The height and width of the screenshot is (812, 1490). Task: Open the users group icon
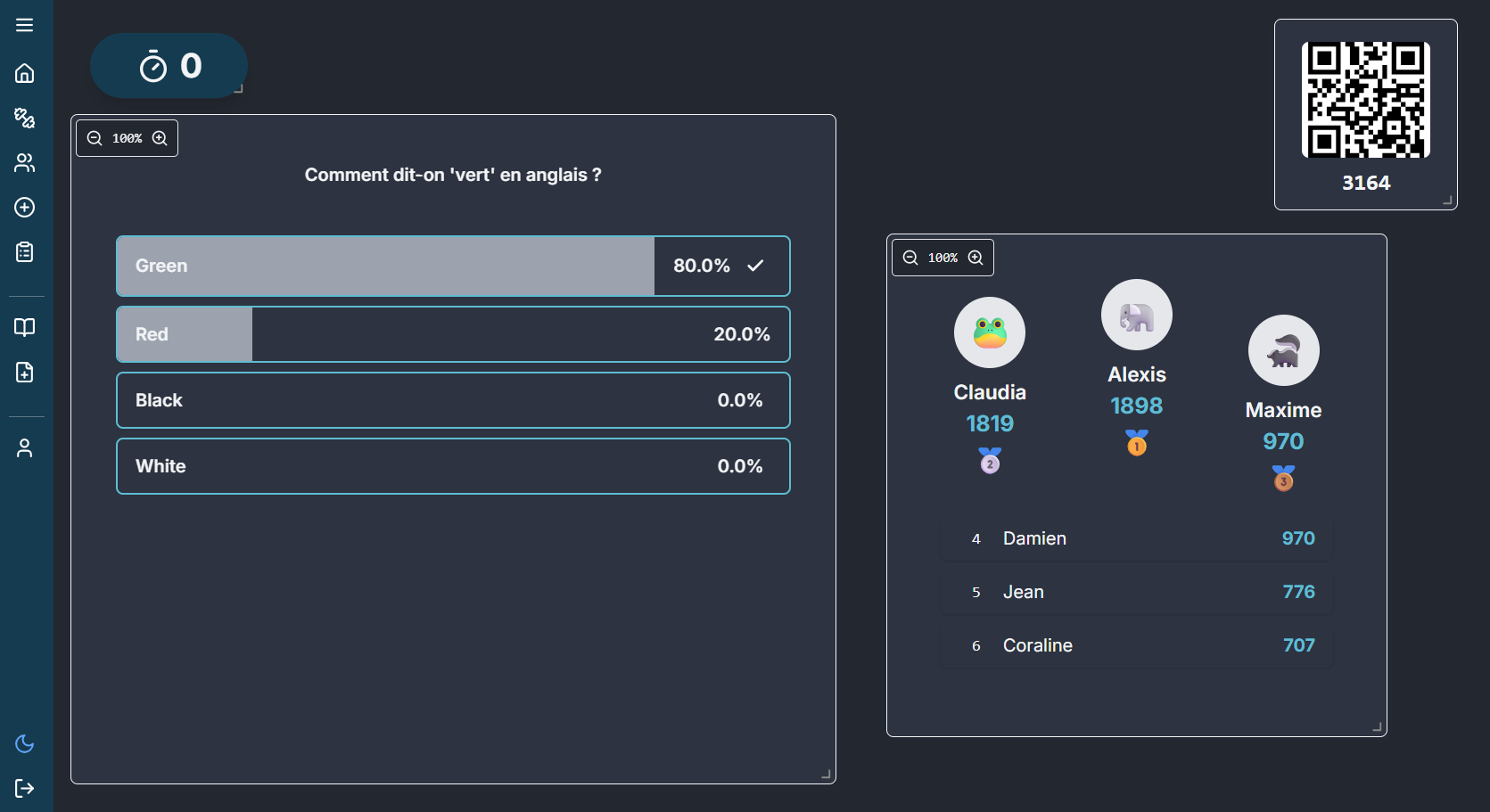pos(25,162)
